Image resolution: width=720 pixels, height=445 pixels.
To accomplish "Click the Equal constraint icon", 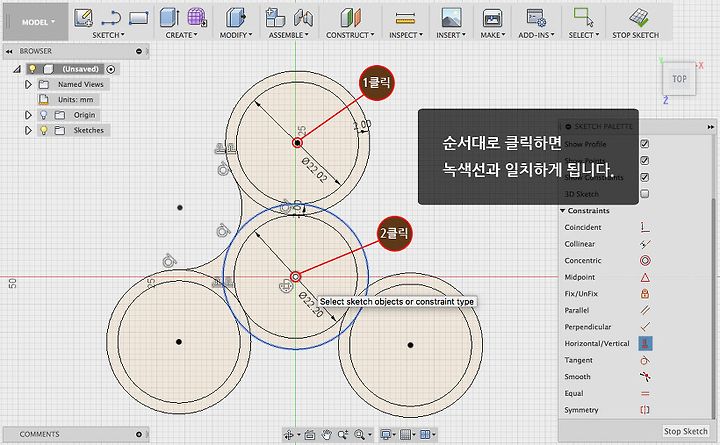I will coord(645,394).
